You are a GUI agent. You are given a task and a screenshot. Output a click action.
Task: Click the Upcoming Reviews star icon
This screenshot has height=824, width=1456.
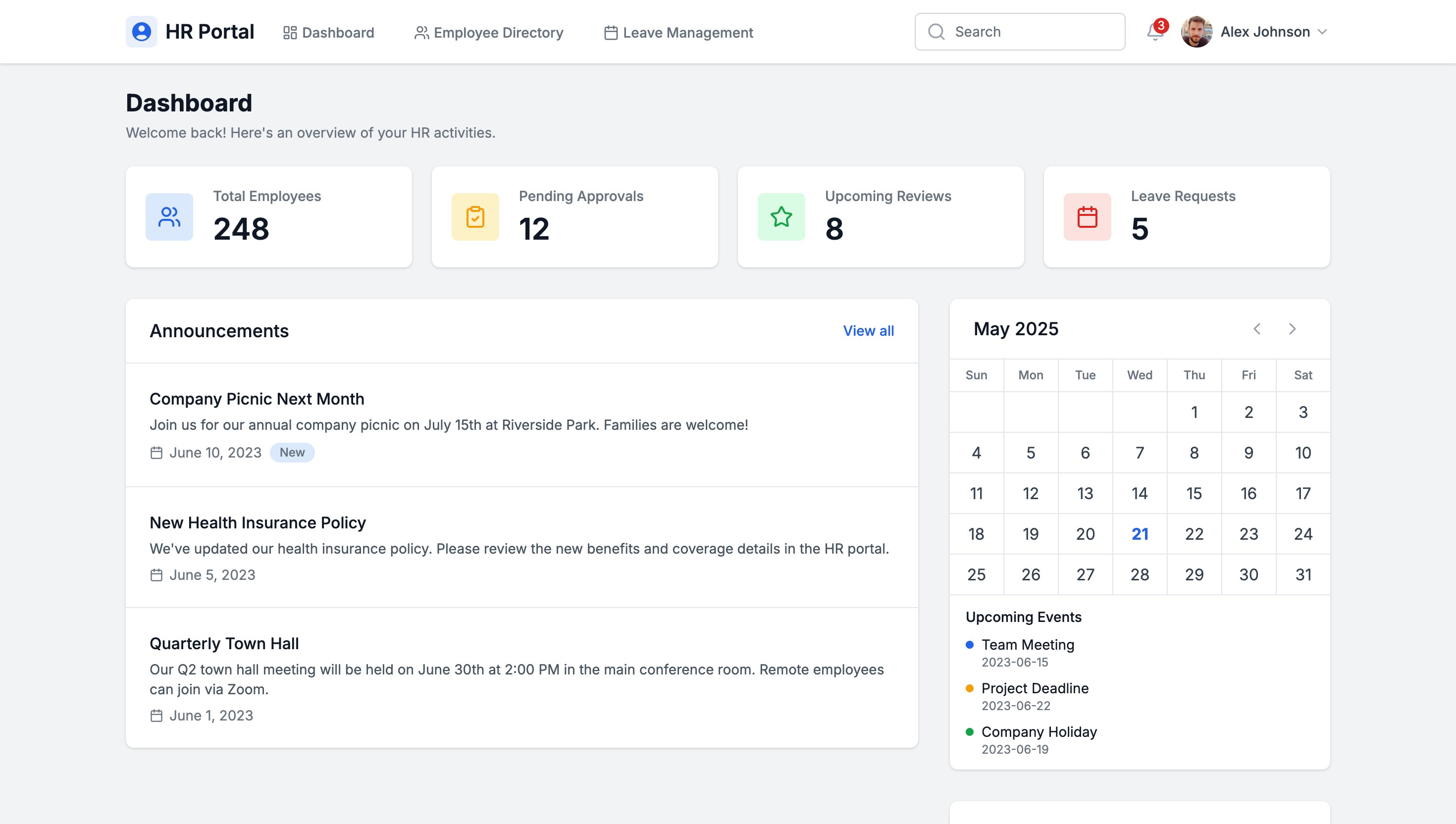(x=781, y=217)
